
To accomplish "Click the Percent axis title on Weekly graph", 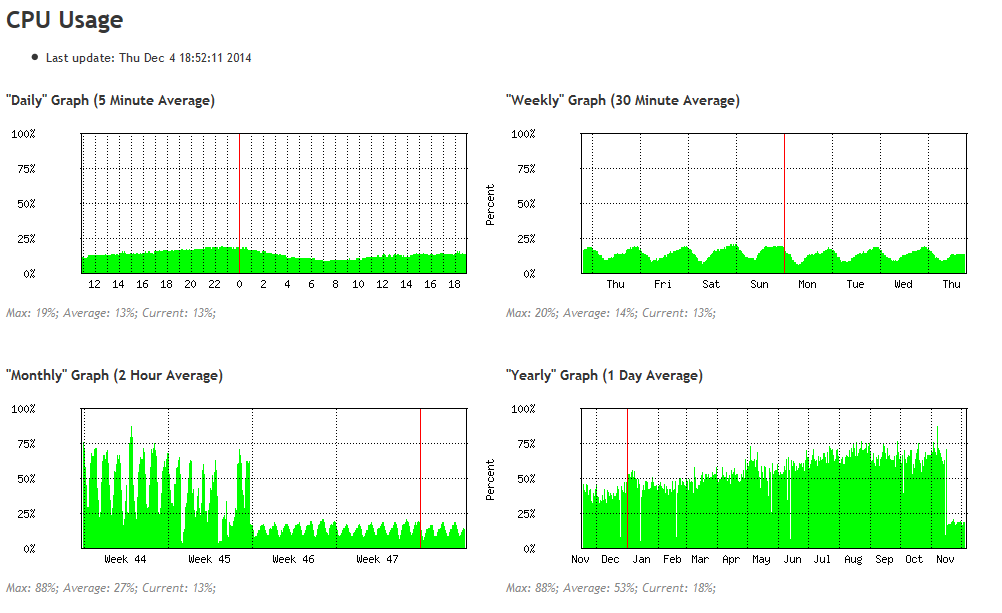I will [x=490, y=205].
